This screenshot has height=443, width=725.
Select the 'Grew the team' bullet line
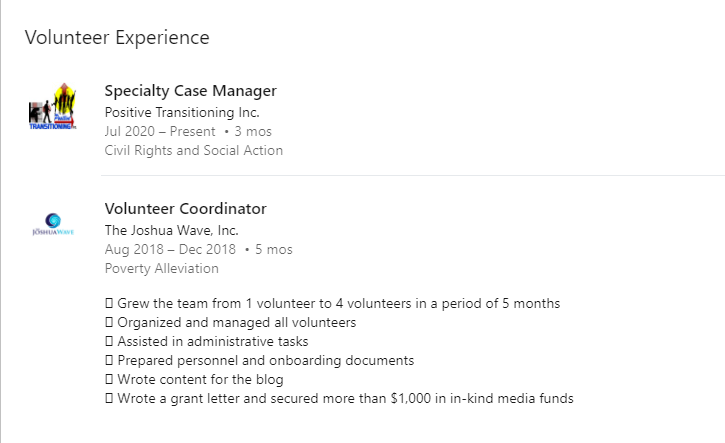pos(332,303)
